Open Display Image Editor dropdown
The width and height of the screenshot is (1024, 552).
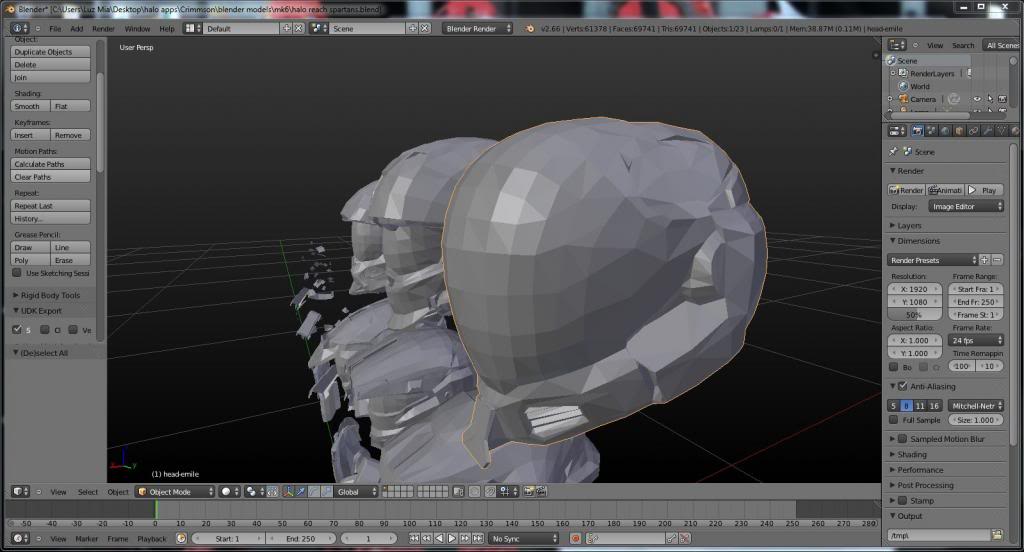(x=965, y=206)
